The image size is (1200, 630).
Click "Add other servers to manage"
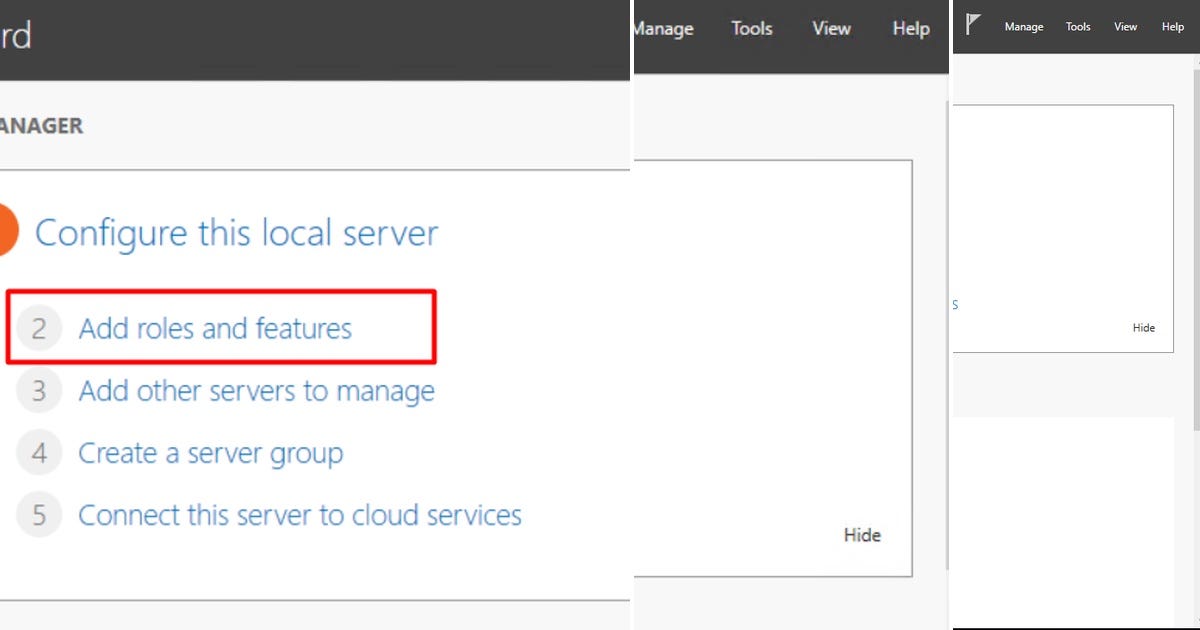256,390
